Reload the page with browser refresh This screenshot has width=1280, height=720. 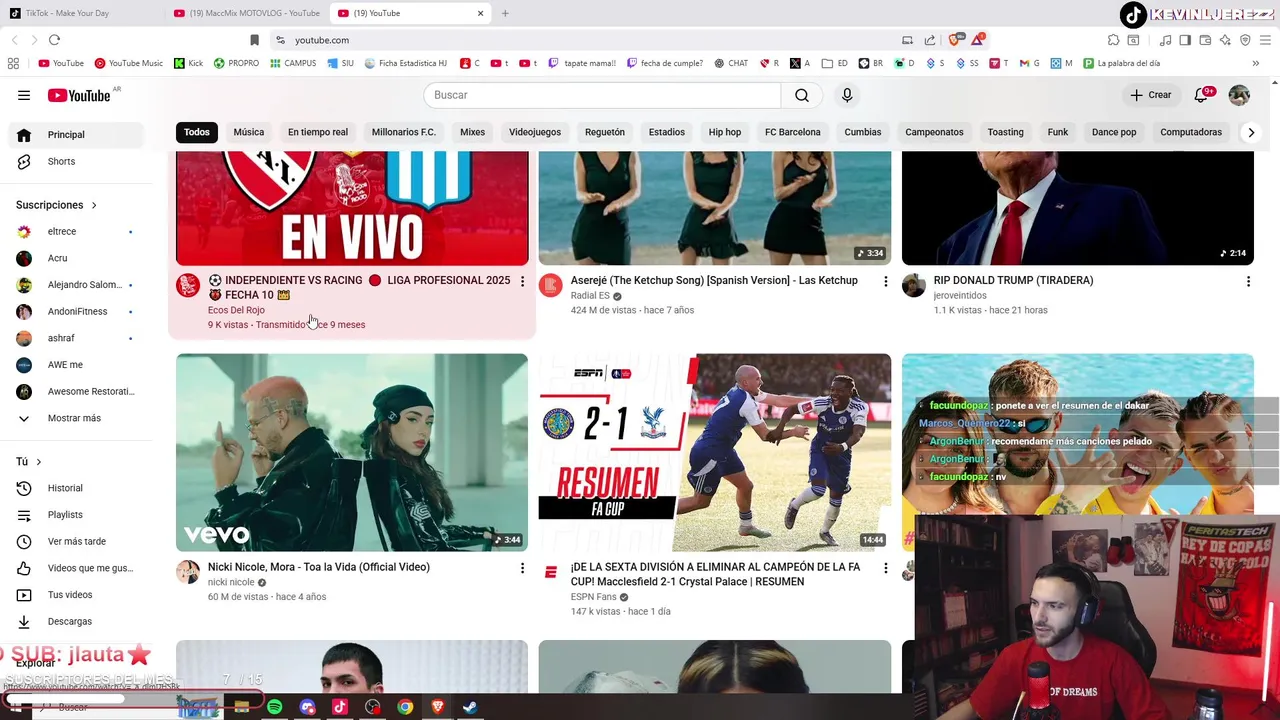(x=54, y=40)
